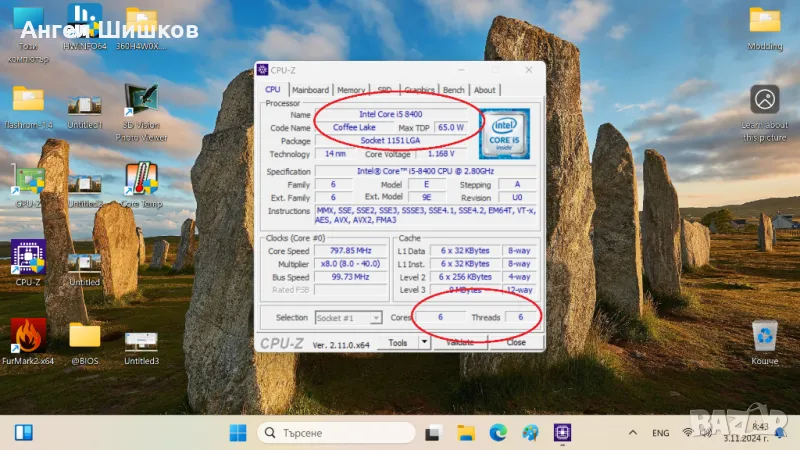Open File Explorer from the taskbar
Screen dimensions: 800x450
(465, 433)
